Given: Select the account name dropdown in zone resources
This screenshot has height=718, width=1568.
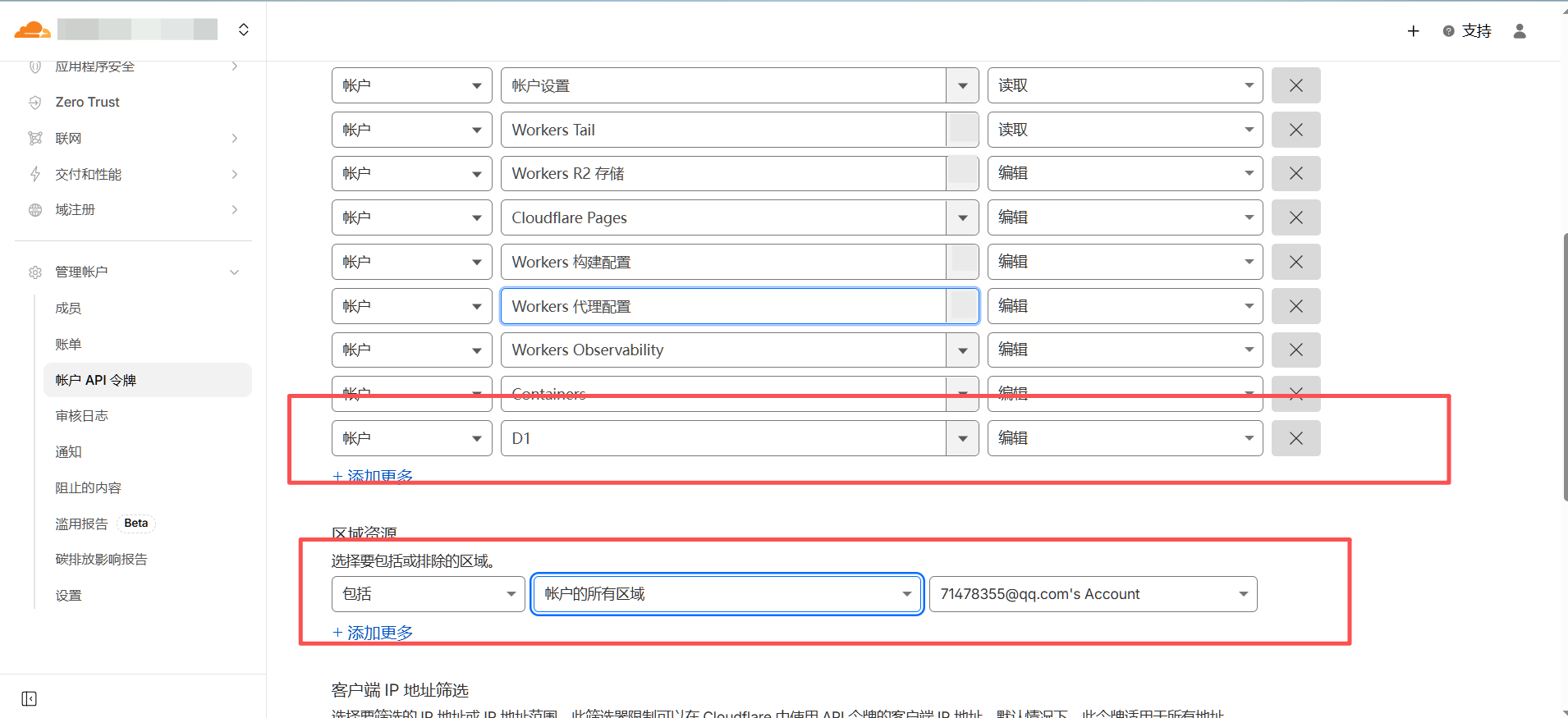Looking at the screenshot, I should (x=1092, y=594).
